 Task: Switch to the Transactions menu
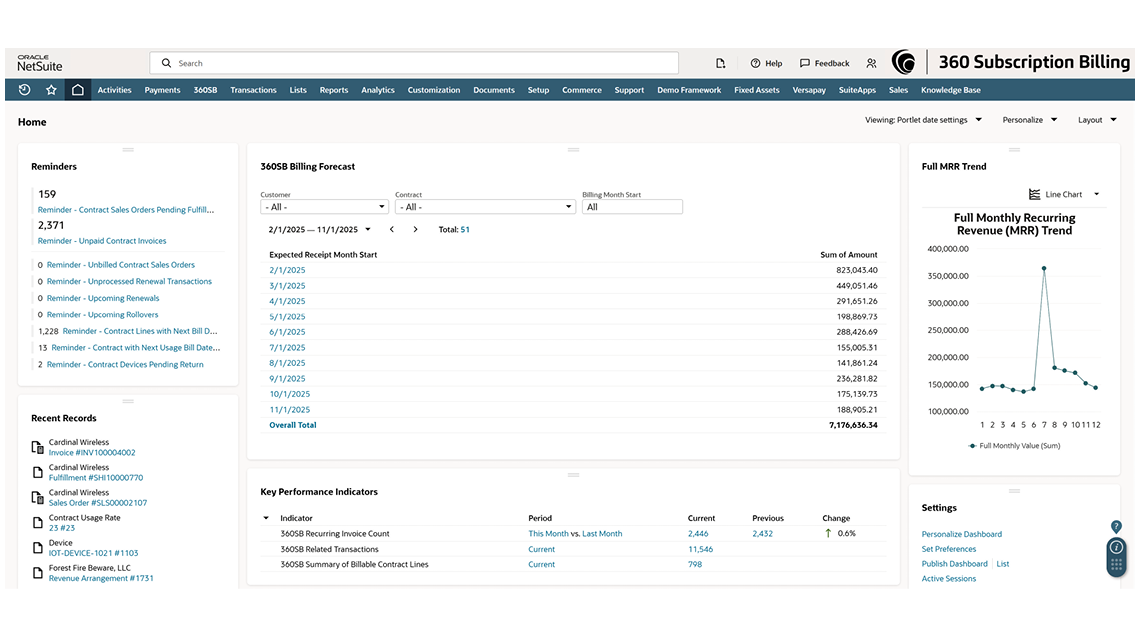253,90
